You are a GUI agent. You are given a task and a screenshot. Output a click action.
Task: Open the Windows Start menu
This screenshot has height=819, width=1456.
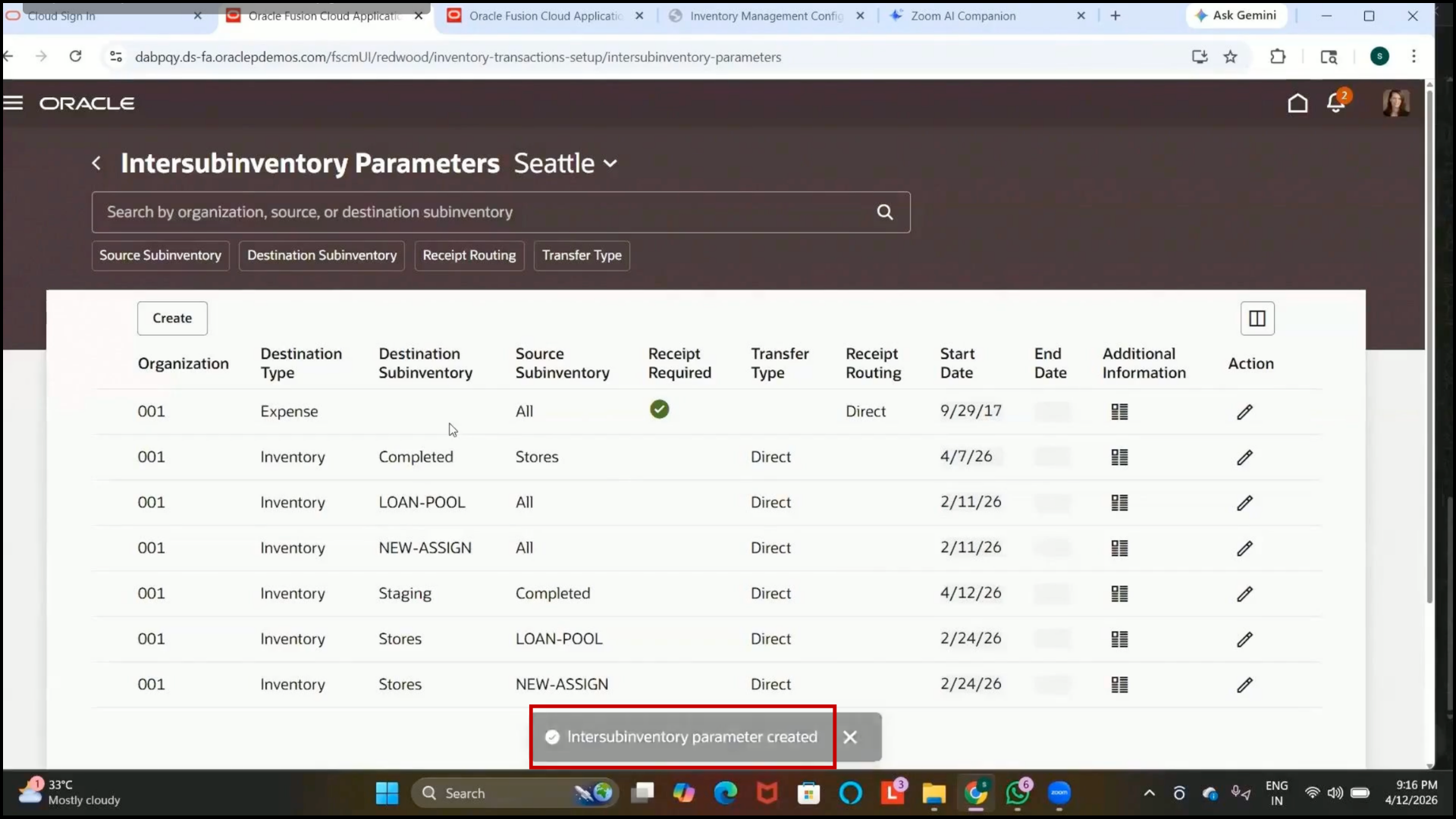[387, 793]
